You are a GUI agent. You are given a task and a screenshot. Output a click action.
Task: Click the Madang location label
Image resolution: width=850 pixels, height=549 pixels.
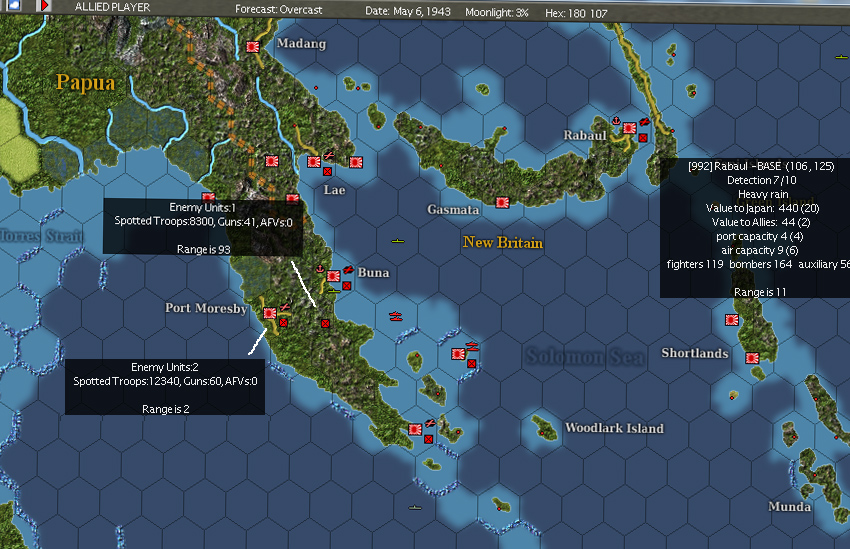[x=301, y=43]
